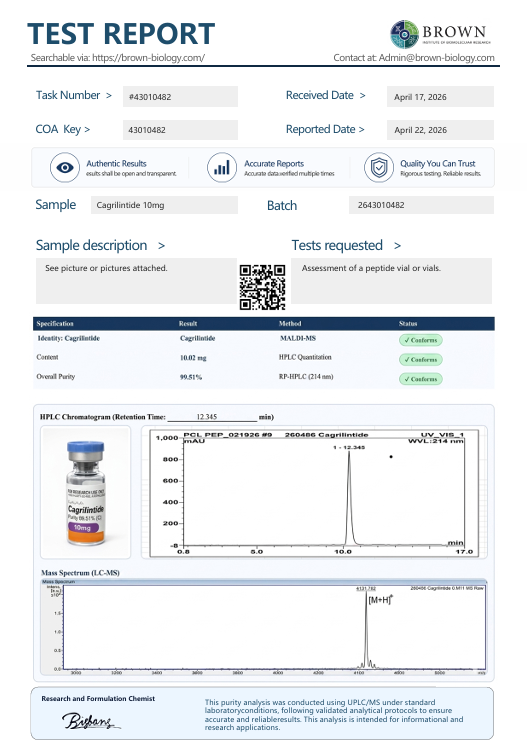Click the Specification column header
527x741 pixels.
point(55,324)
